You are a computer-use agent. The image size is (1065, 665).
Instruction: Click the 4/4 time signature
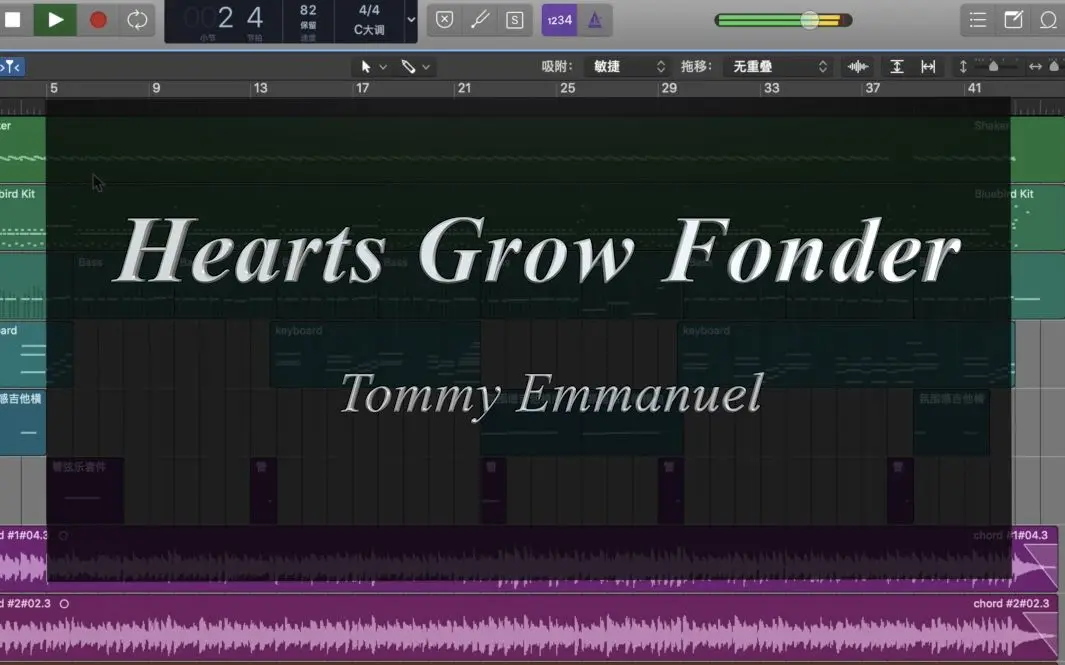369,10
